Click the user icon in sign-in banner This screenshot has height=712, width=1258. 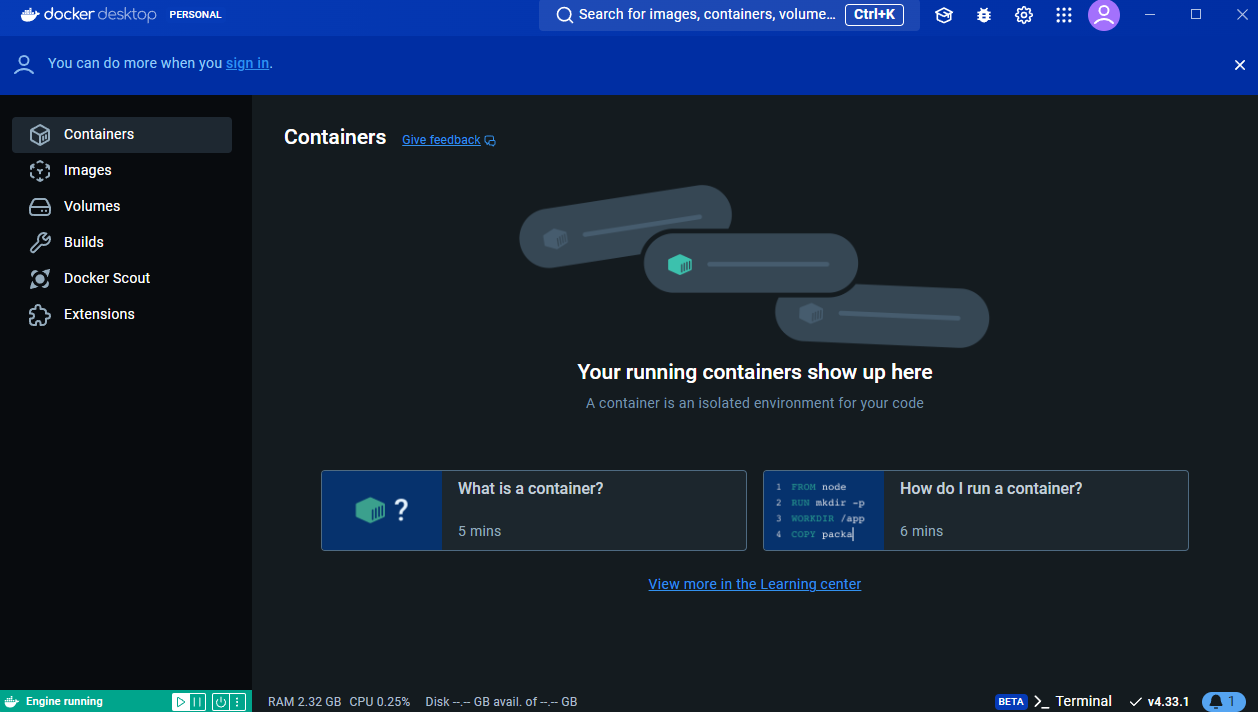24,65
